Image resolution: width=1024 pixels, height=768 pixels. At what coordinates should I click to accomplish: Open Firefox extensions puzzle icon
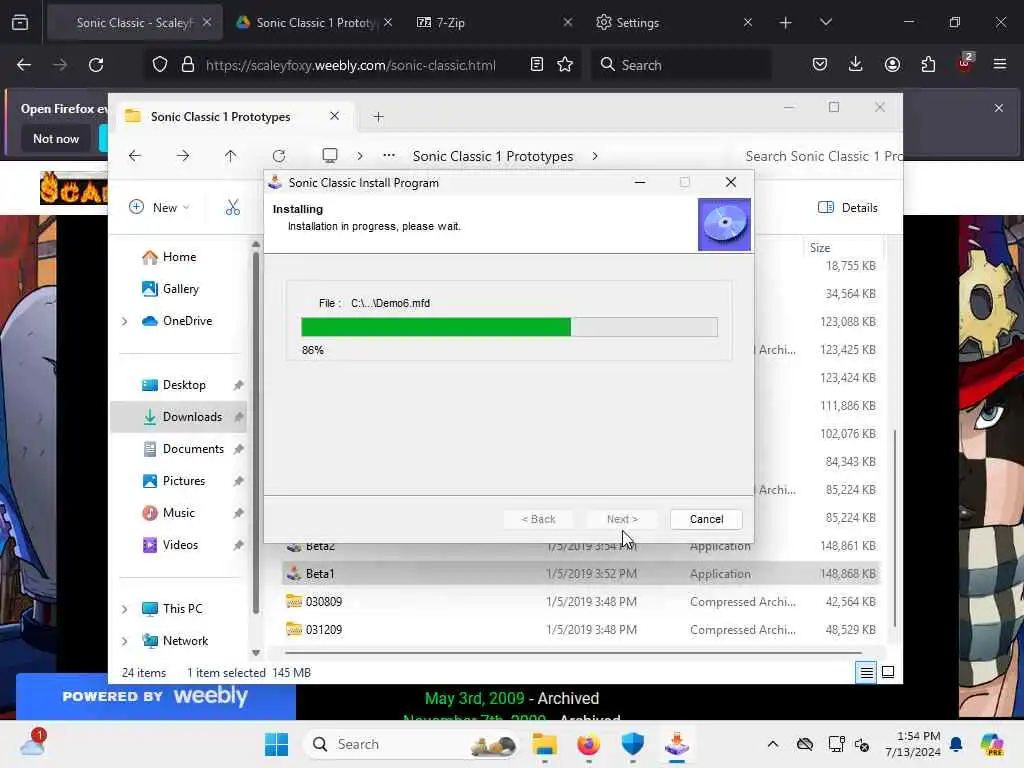tap(928, 64)
